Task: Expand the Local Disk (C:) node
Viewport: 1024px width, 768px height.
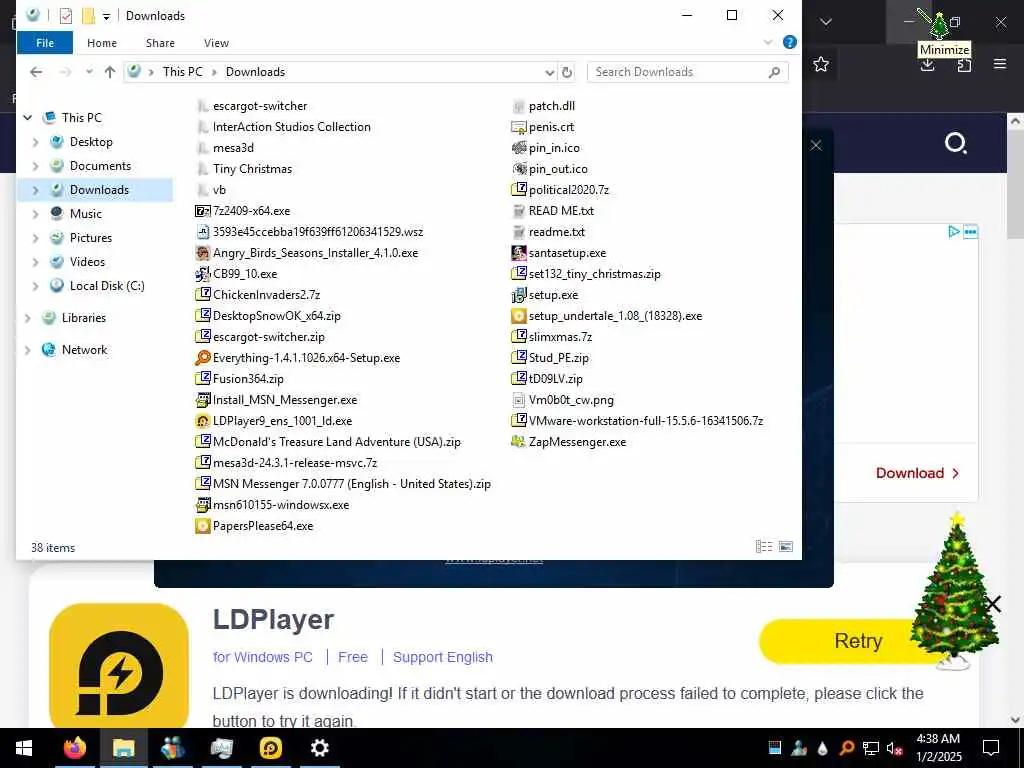Action: [x=35, y=285]
